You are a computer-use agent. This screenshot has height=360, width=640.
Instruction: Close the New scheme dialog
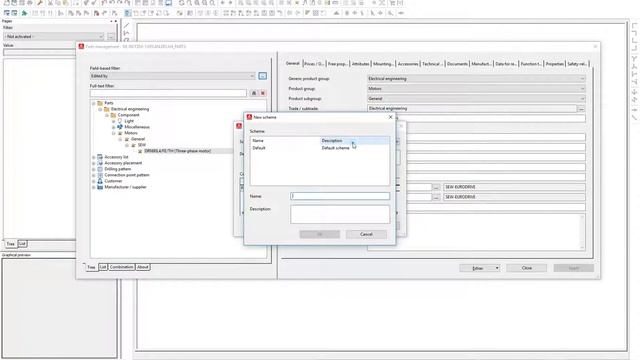[x=390, y=117]
